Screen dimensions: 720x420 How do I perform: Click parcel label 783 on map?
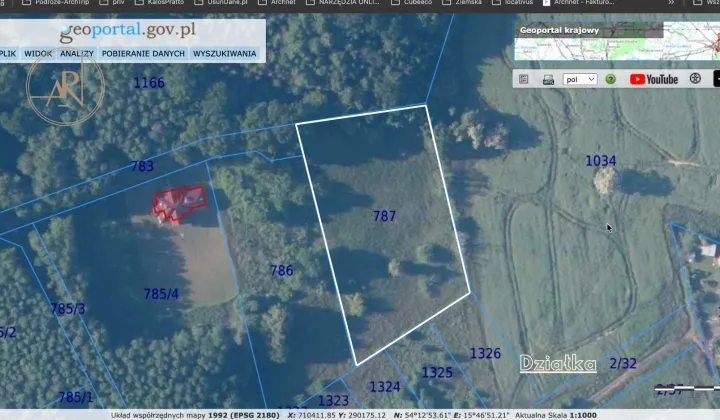tap(142, 166)
